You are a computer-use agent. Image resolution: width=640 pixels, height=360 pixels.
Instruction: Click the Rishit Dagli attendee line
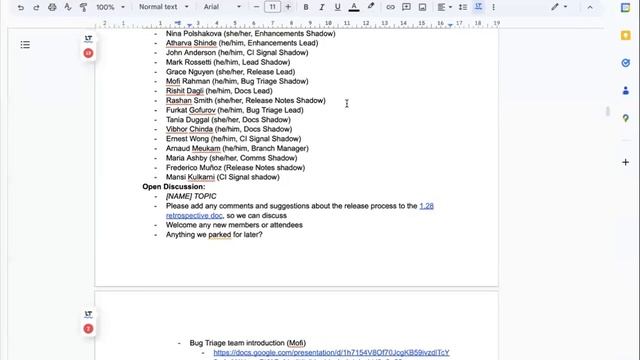click(x=219, y=91)
